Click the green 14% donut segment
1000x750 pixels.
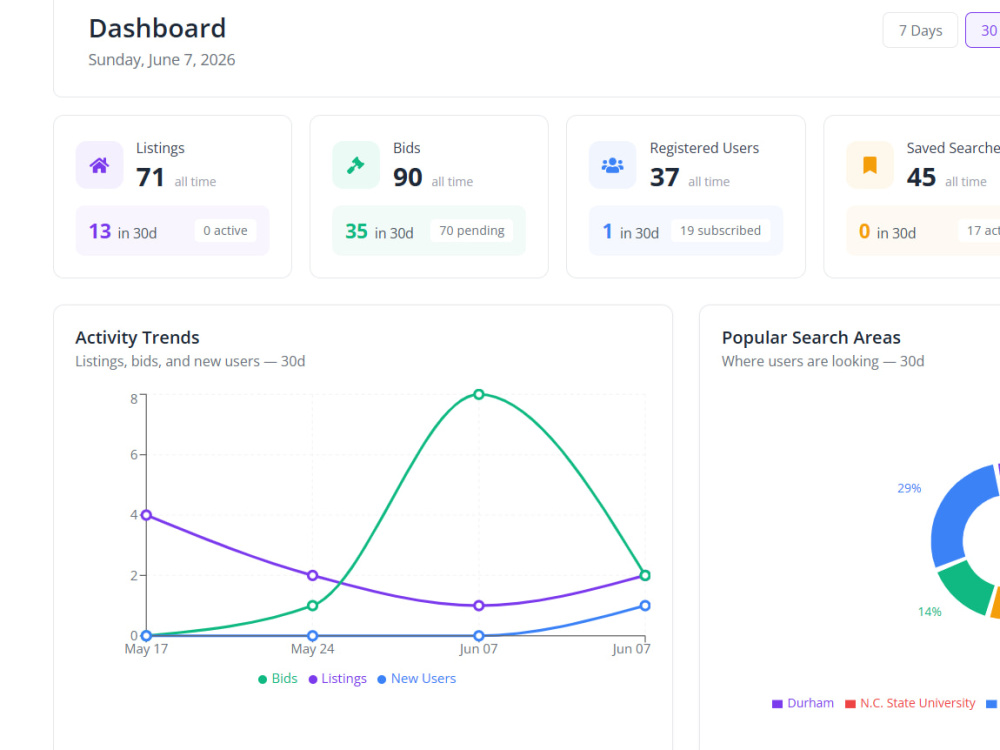point(969,587)
